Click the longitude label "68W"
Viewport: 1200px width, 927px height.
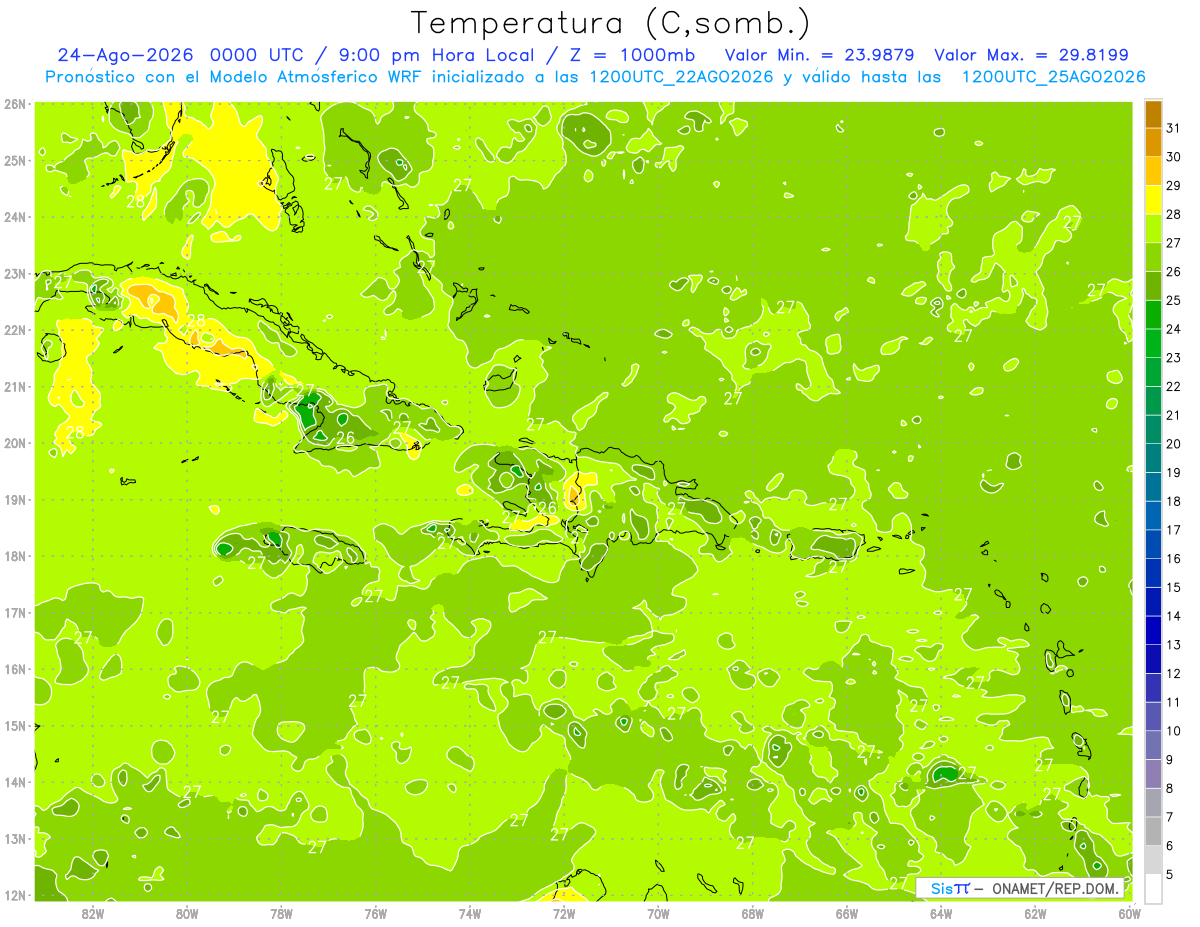click(x=752, y=913)
